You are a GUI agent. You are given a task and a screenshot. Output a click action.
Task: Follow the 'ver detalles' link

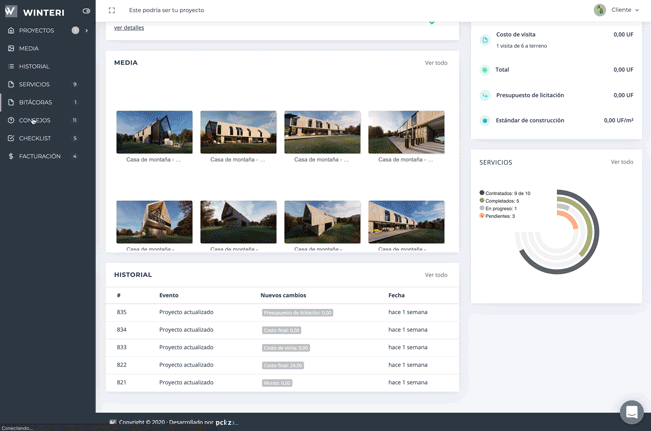(x=129, y=28)
